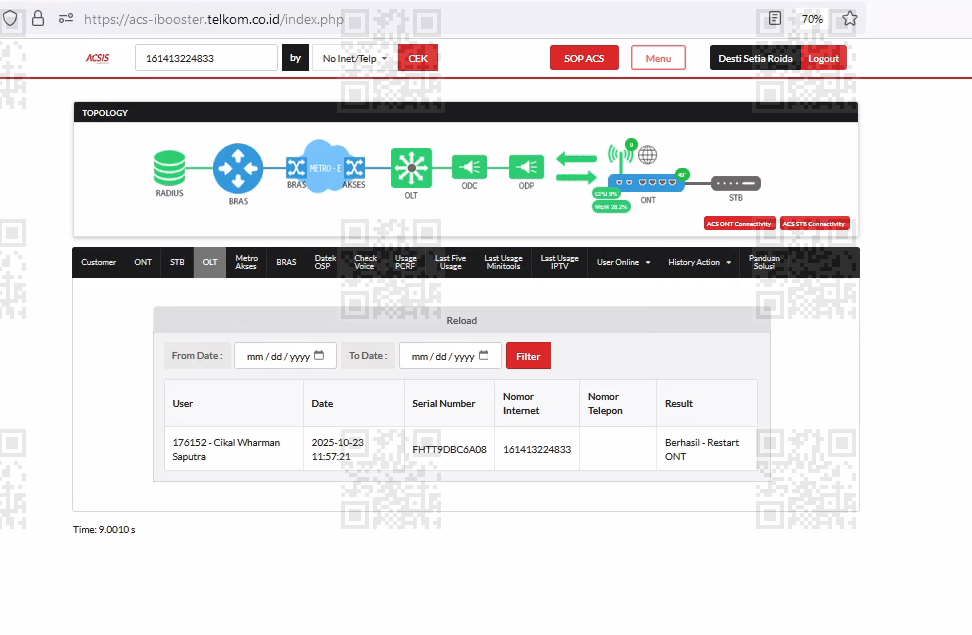
Task: Click the Desti Setia Roida user button
Action: tap(755, 58)
